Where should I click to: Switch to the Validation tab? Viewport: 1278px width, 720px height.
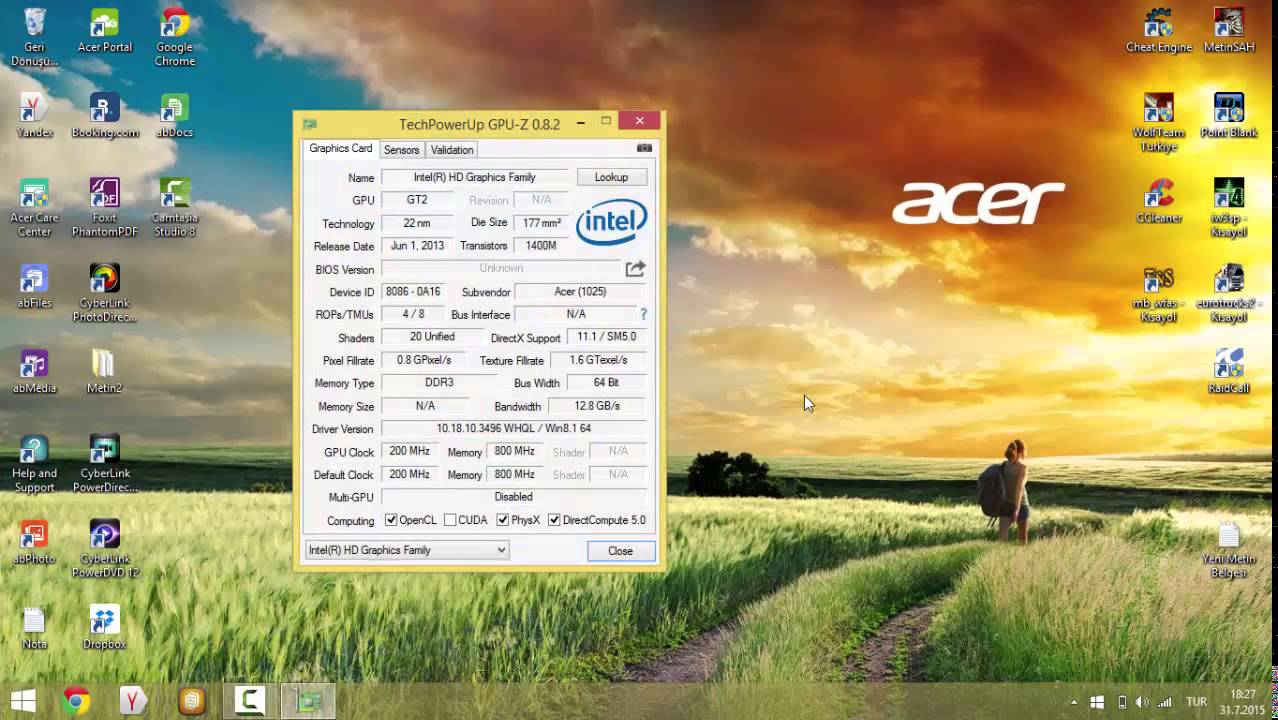(x=452, y=150)
